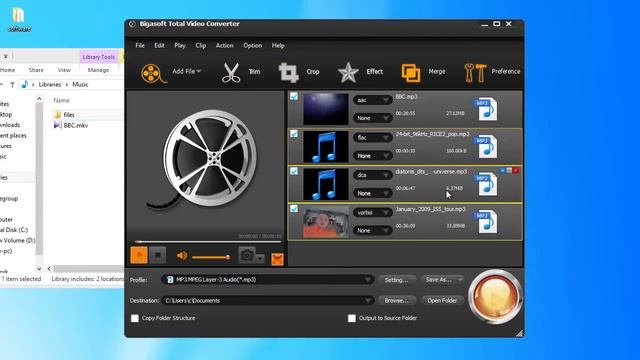640x360 pixels.
Task: Click the app logo in title bar
Action: click(x=132, y=24)
